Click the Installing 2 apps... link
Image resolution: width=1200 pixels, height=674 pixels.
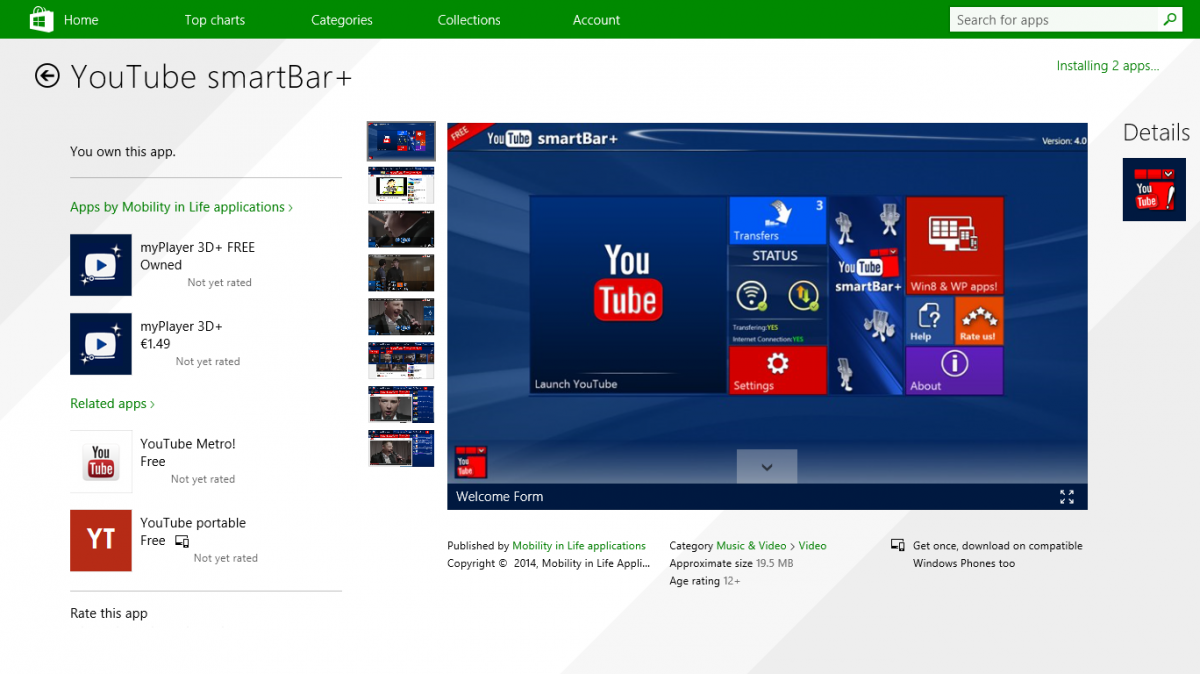point(1108,66)
